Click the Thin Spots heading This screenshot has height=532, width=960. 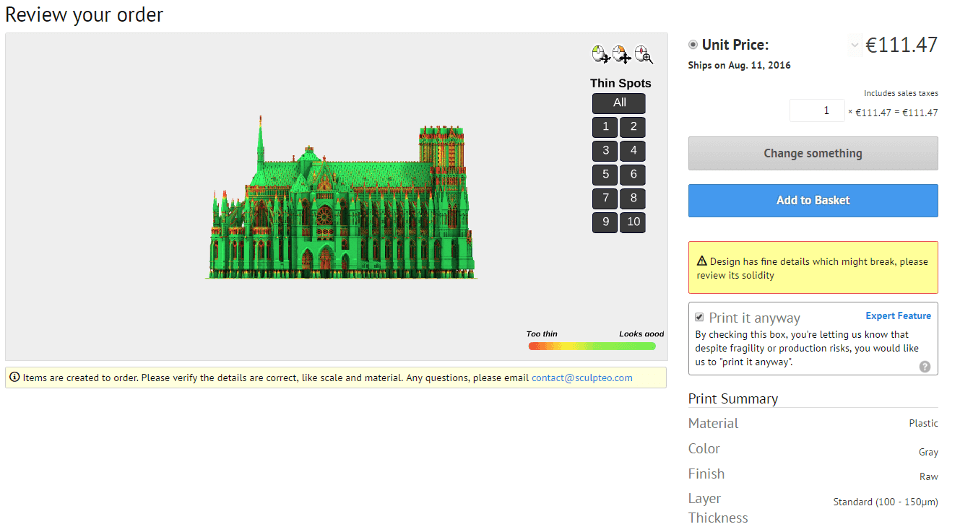point(620,83)
